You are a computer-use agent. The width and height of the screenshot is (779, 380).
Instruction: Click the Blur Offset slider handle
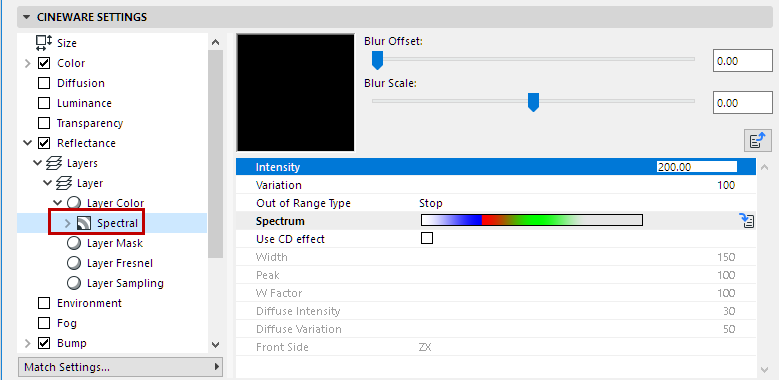coord(378,60)
